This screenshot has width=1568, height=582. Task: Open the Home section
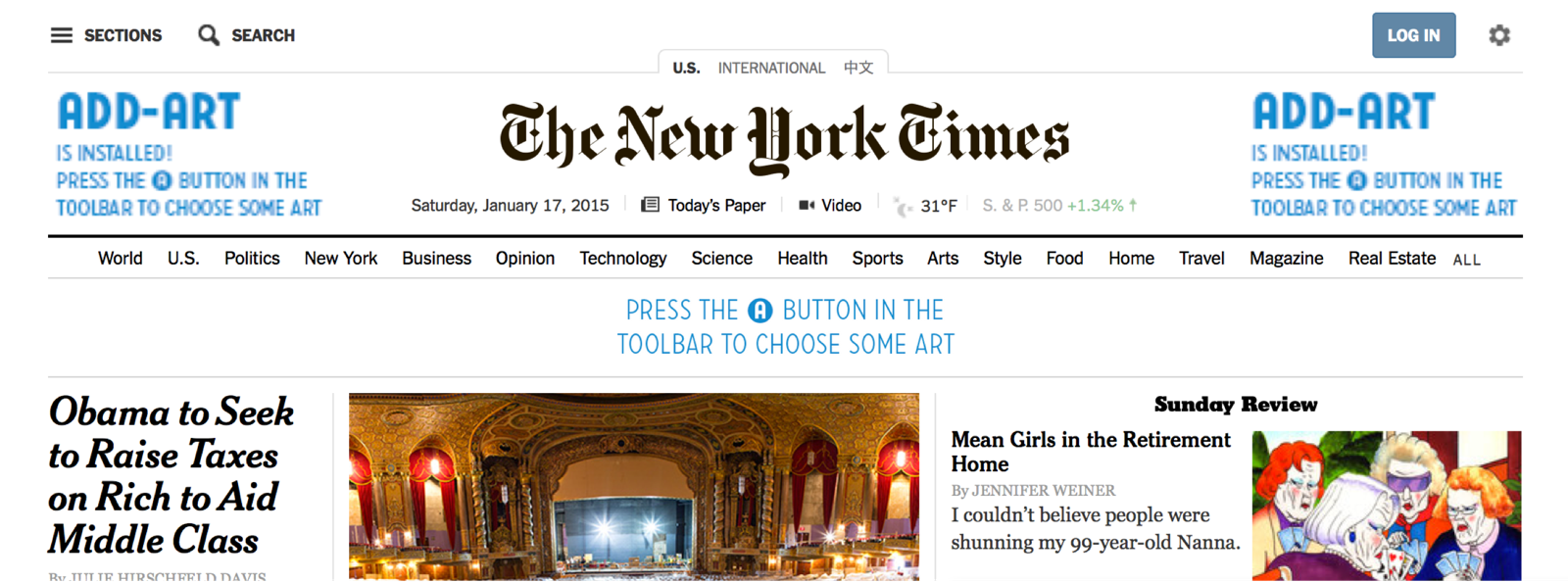pos(1132,258)
